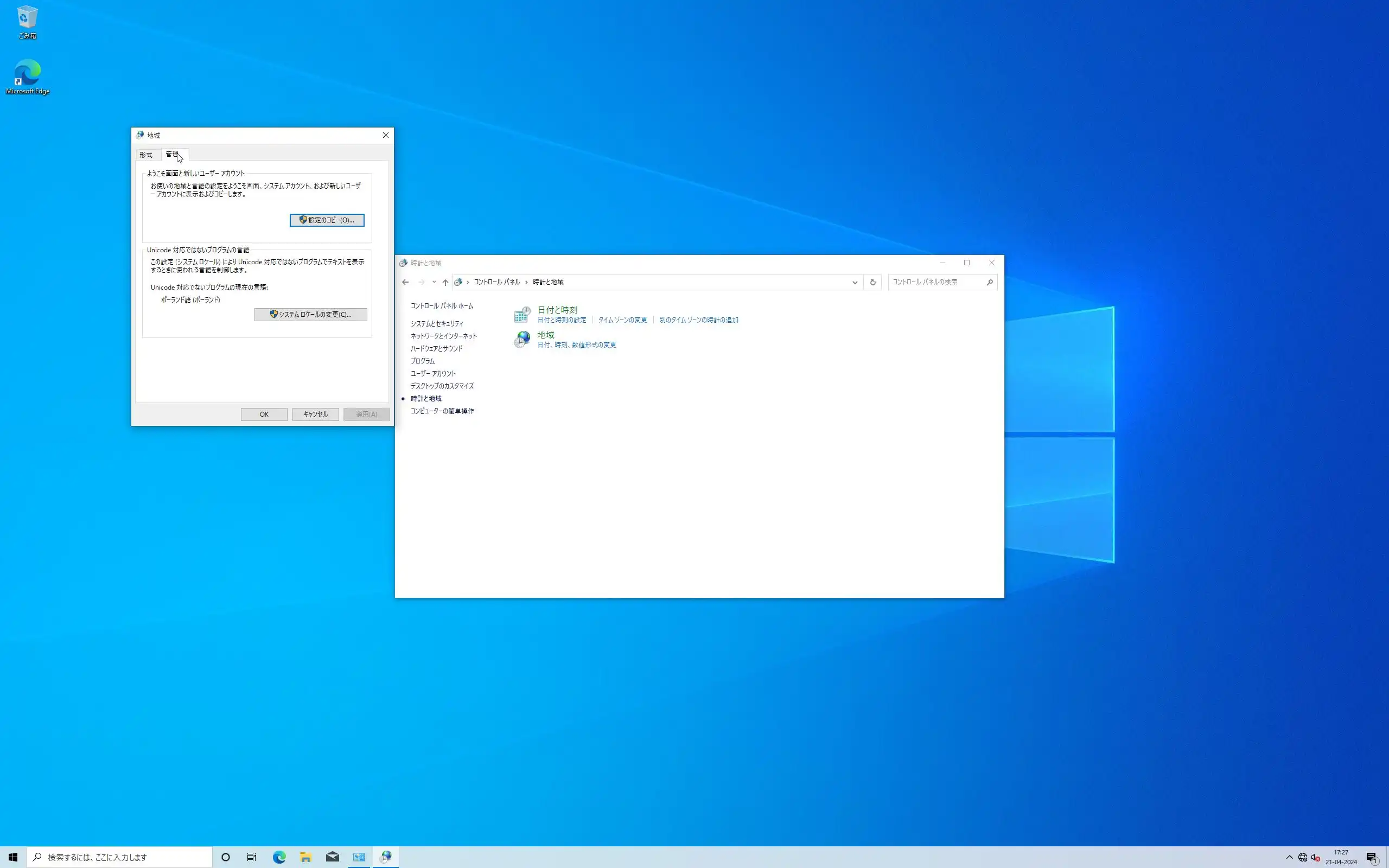The width and height of the screenshot is (1389, 868).
Task: Open the タイム ゾーンの変更 link
Action: [622, 320]
